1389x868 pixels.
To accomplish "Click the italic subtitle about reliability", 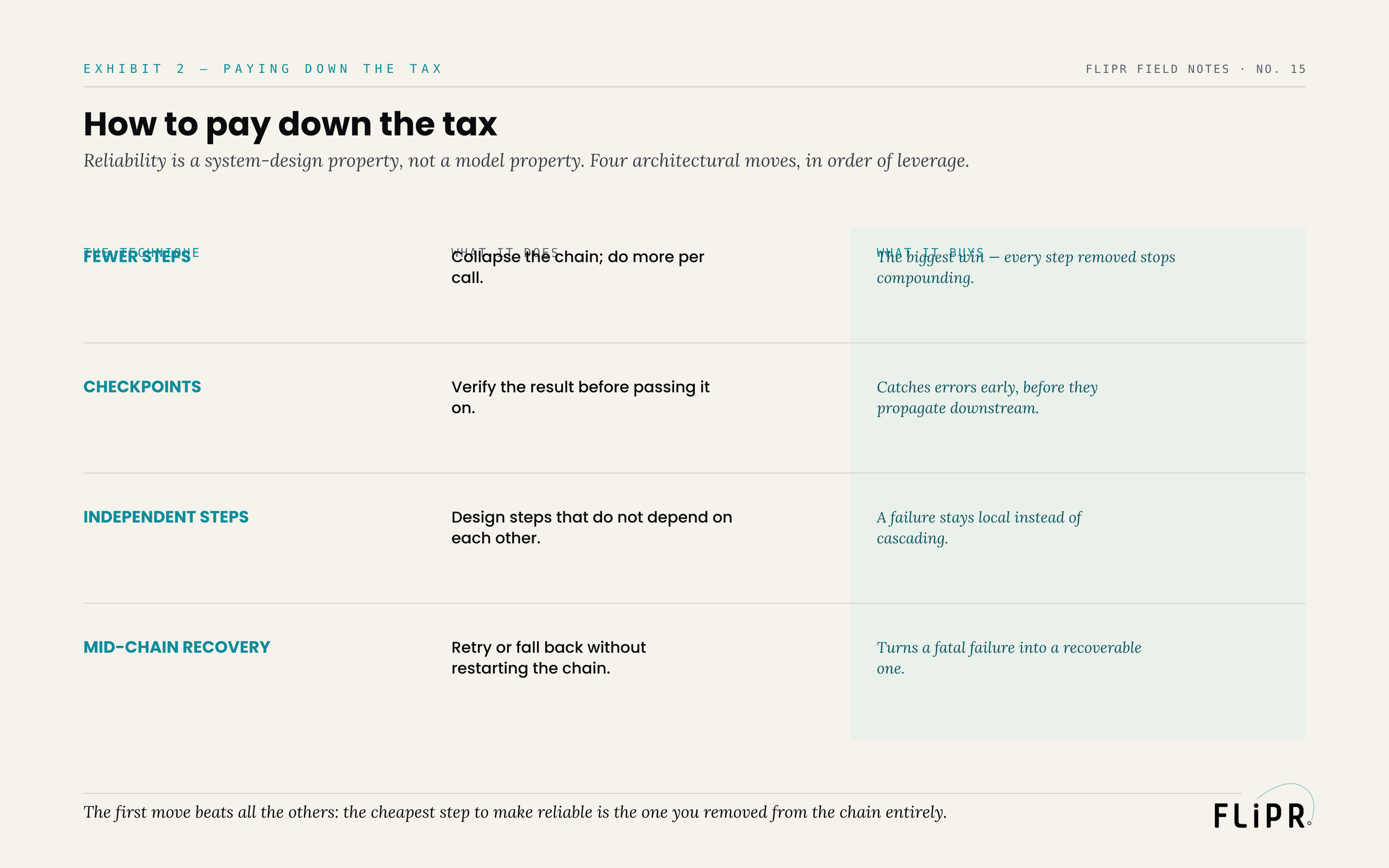I will coord(526,161).
